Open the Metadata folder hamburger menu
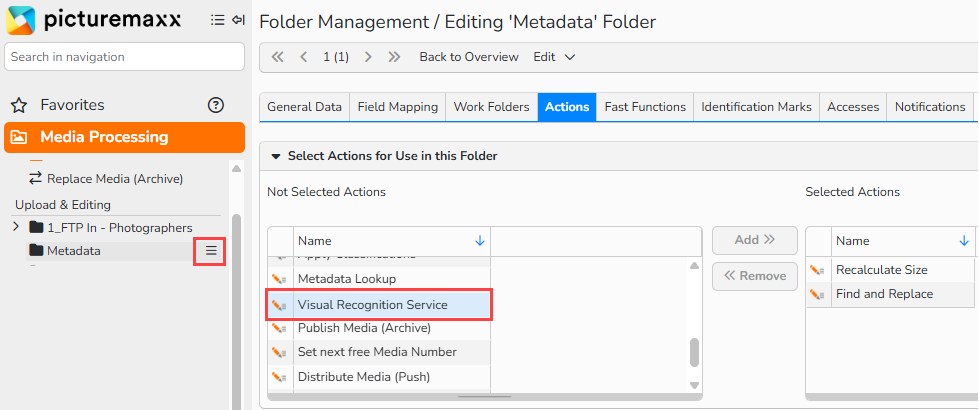This screenshot has width=979, height=410. click(x=211, y=251)
